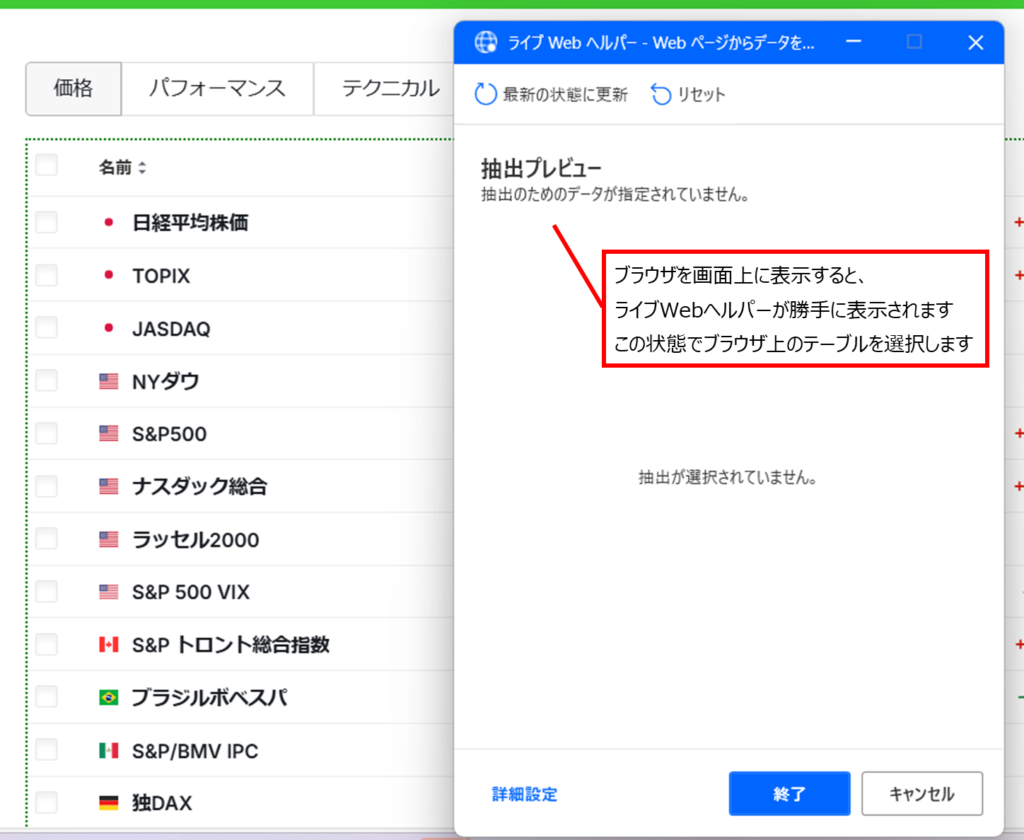Click the ライブ Web ヘルパー window title text
1024x840 pixels.
[661, 43]
